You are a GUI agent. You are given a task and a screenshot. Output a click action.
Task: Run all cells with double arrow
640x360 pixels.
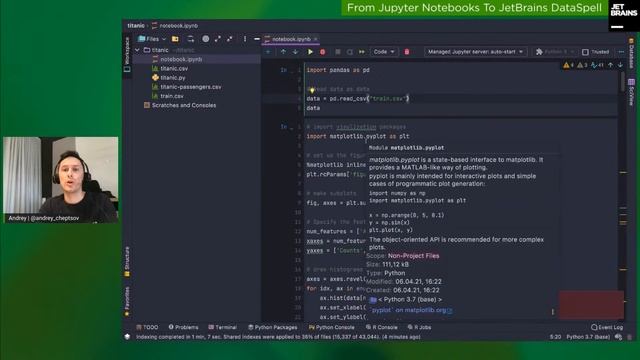tap(362, 52)
